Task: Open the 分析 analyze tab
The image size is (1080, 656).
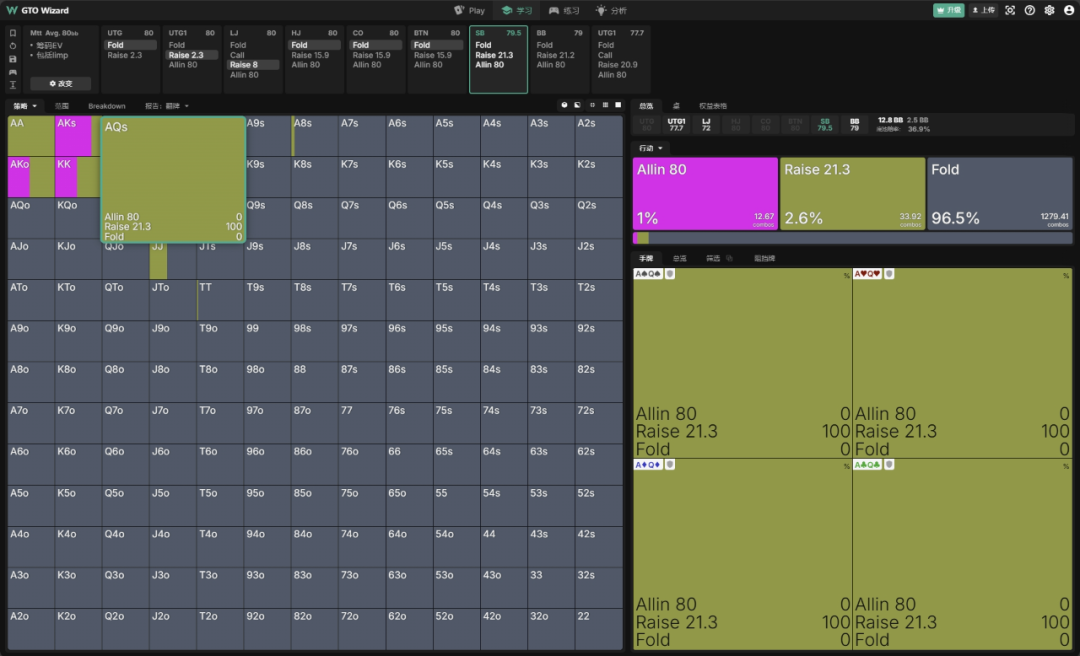Action: pos(612,10)
